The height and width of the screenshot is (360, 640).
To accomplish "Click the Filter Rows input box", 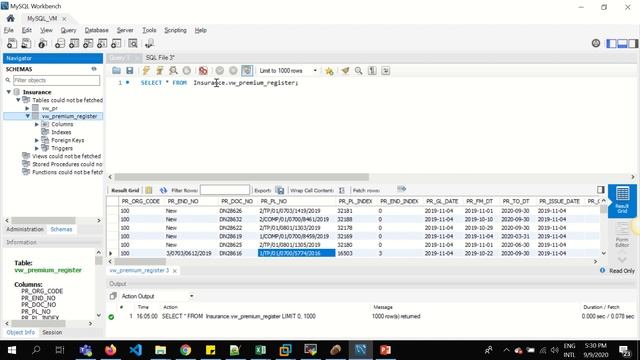I will pyautogui.click(x=225, y=190).
